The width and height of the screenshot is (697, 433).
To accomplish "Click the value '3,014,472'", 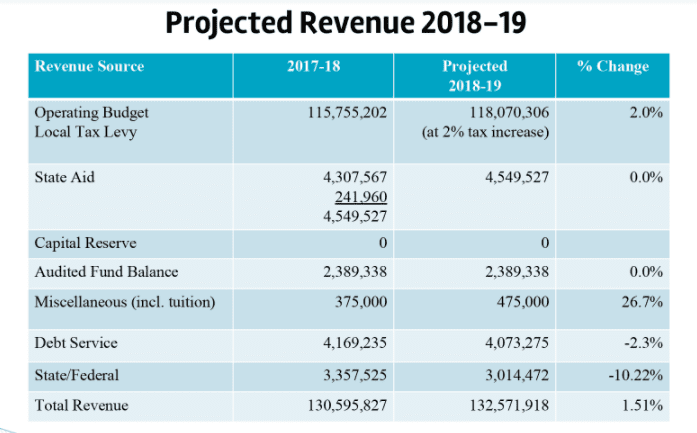I will pyautogui.click(x=517, y=375).
